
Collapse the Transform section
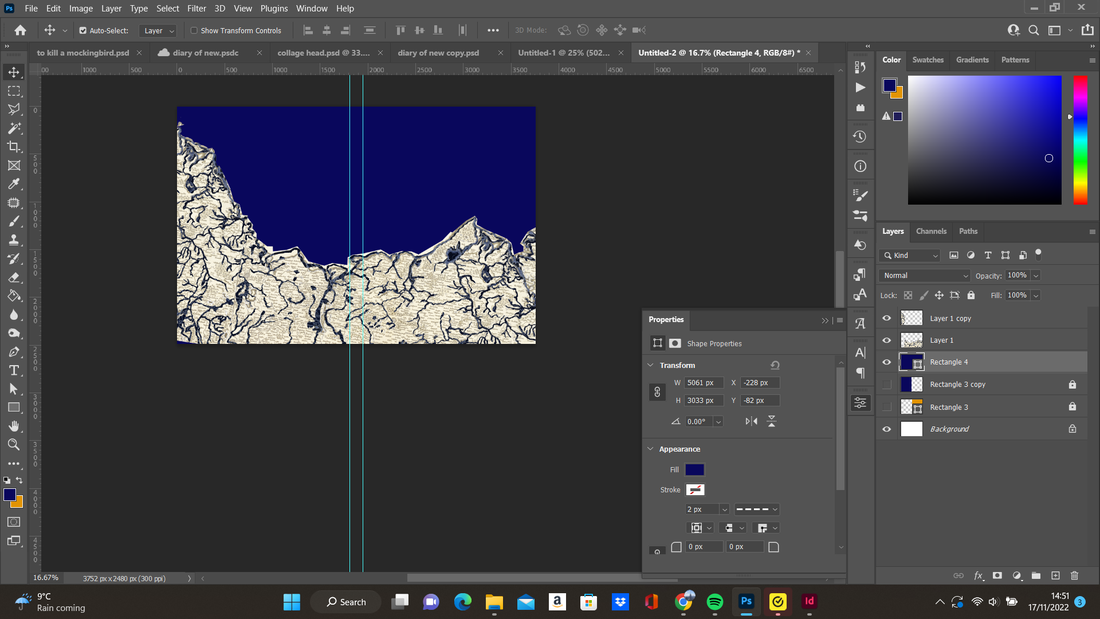click(650, 365)
